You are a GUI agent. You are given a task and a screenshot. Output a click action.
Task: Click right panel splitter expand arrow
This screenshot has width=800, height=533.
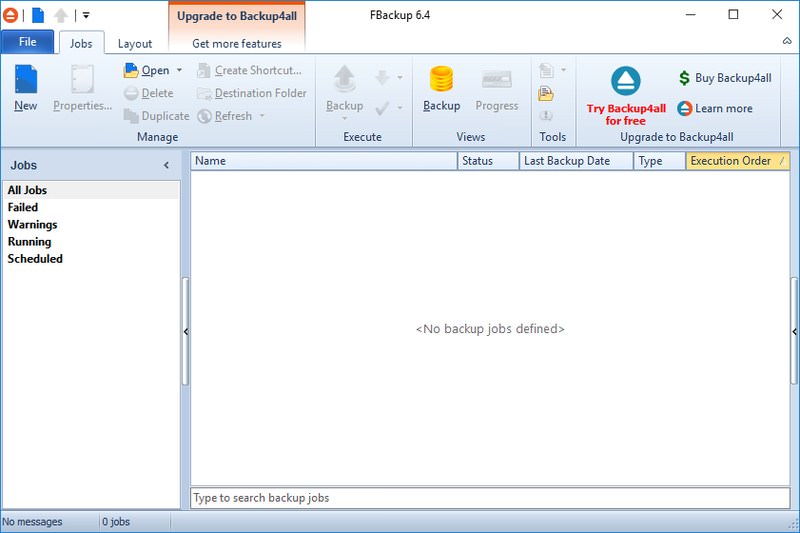coord(794,332)
